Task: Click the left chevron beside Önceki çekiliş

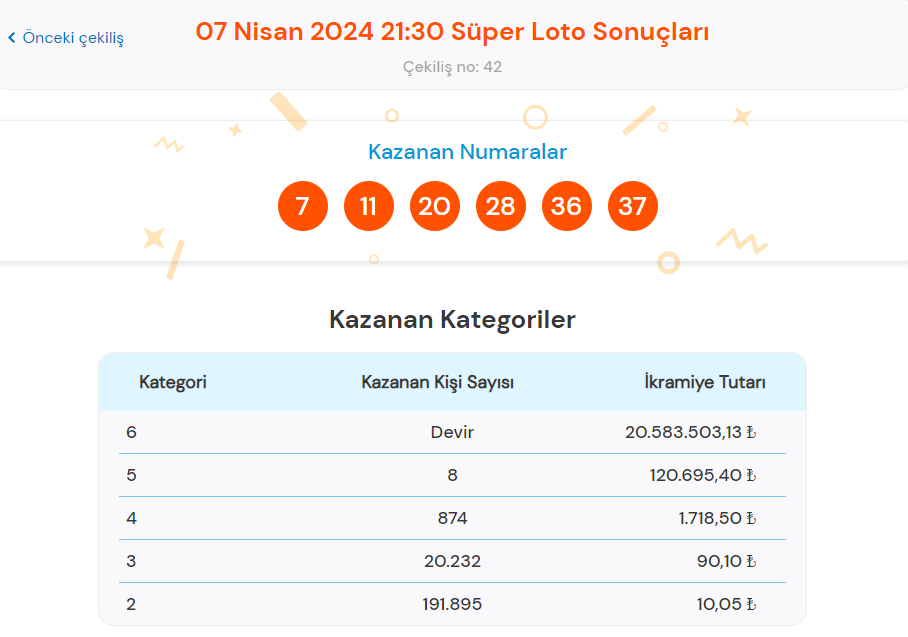Action: pos(12,38)
